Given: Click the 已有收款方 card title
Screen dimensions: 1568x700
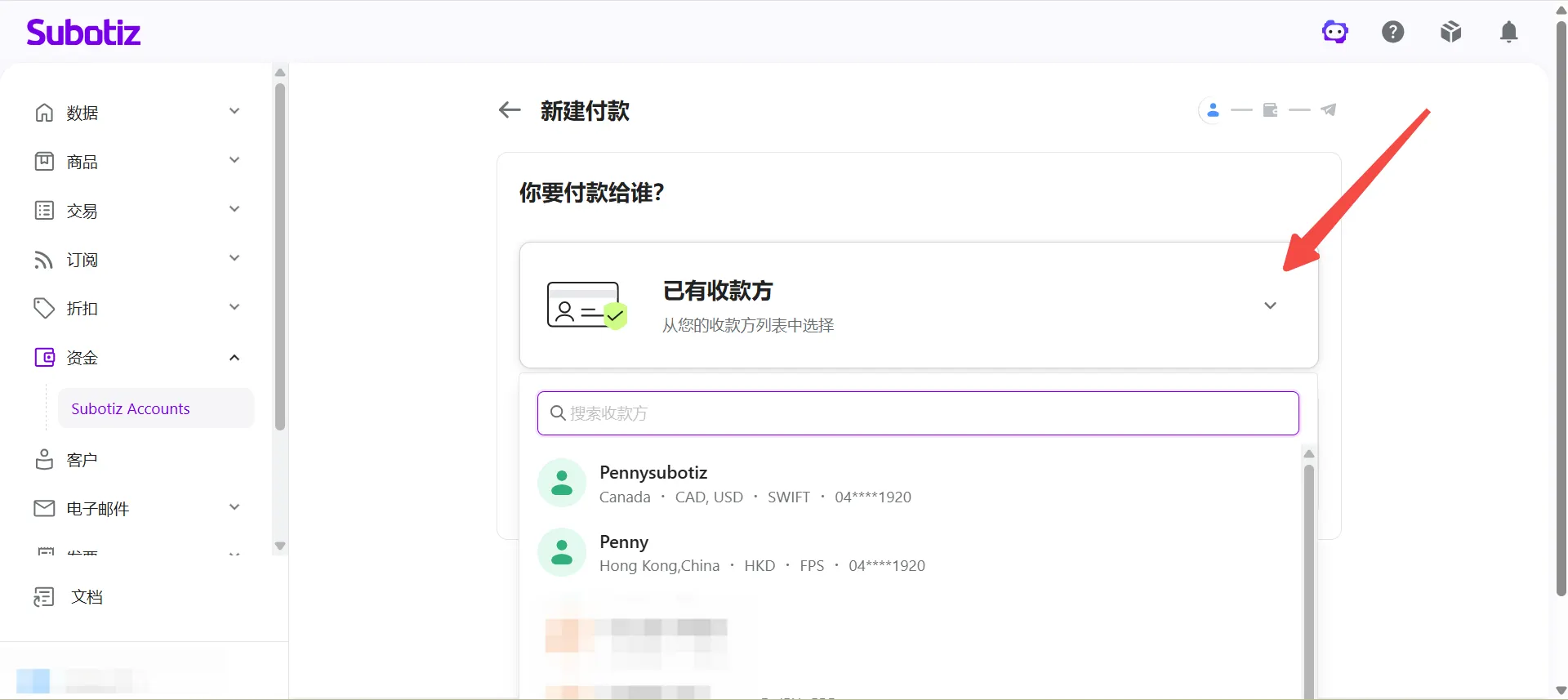Looking at the screenshot, I should point(718,291).
